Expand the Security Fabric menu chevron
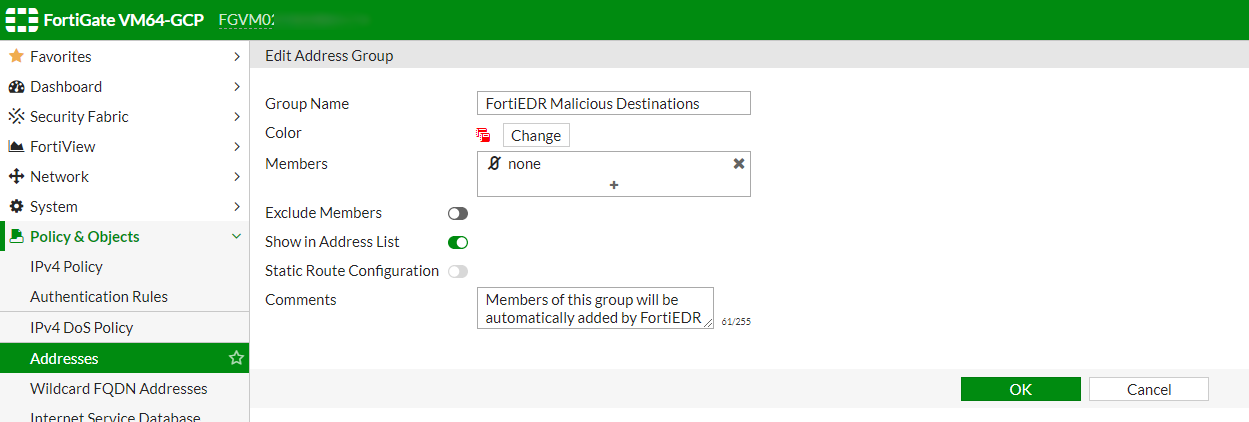The image size is (1249, 422). coord(236,116)
